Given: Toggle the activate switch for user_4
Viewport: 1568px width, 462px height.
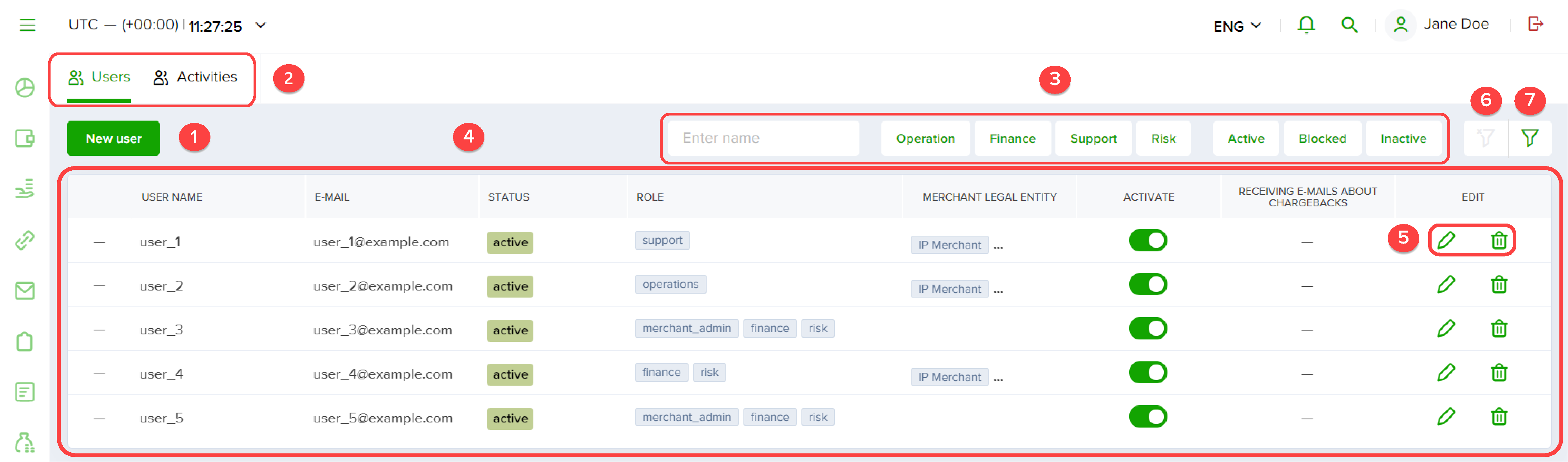Looking at the screenshot, I should click(x=1147, y=373).
